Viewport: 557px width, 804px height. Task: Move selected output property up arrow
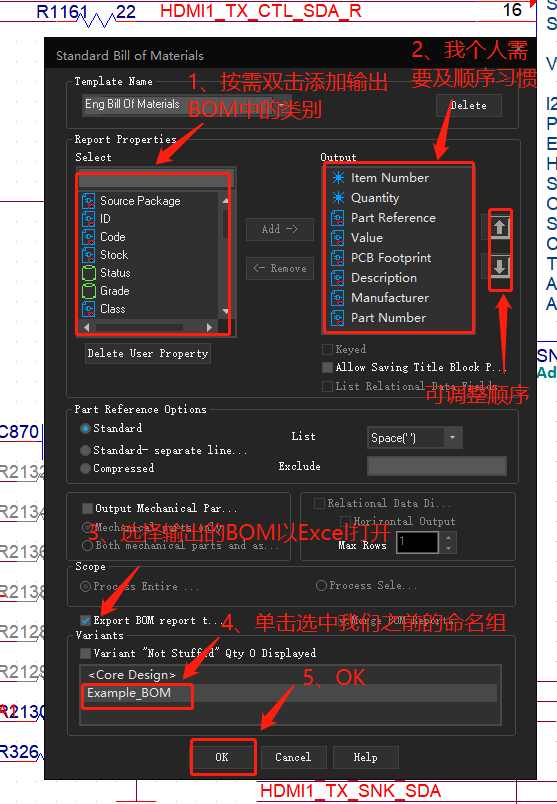click(500, 227)
